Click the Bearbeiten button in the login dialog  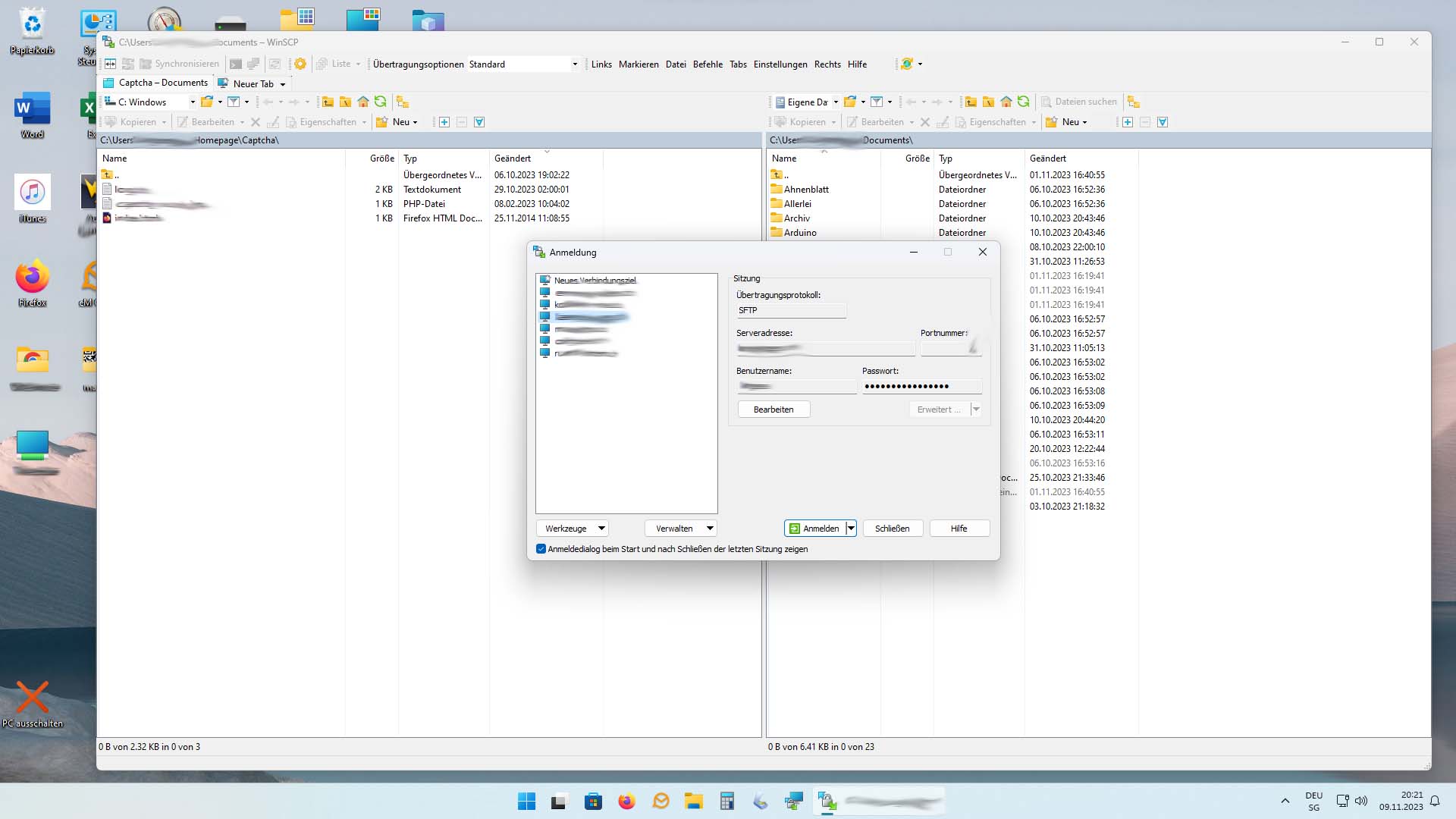[773, 409]
